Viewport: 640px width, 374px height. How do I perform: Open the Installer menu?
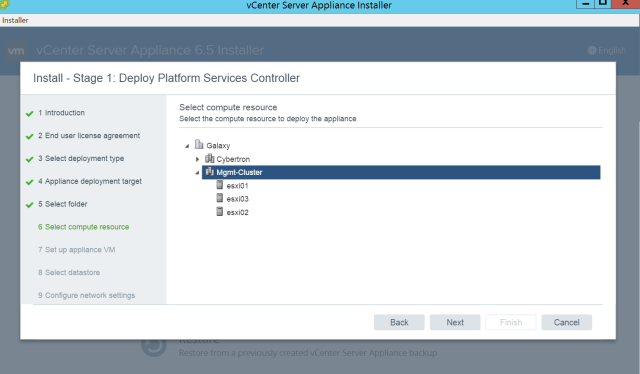(x=15, y=20)
